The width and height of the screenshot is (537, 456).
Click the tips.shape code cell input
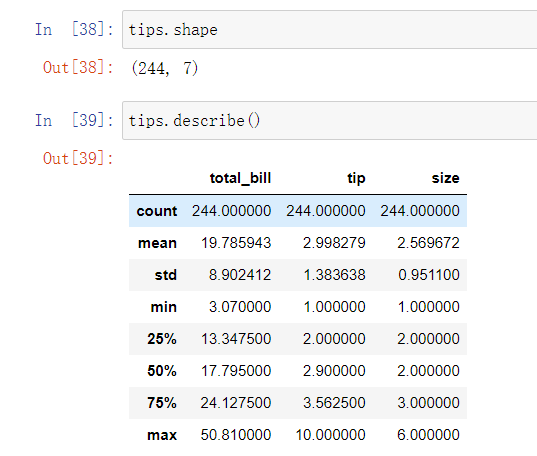pyautogui.click(x=329, y=29)
